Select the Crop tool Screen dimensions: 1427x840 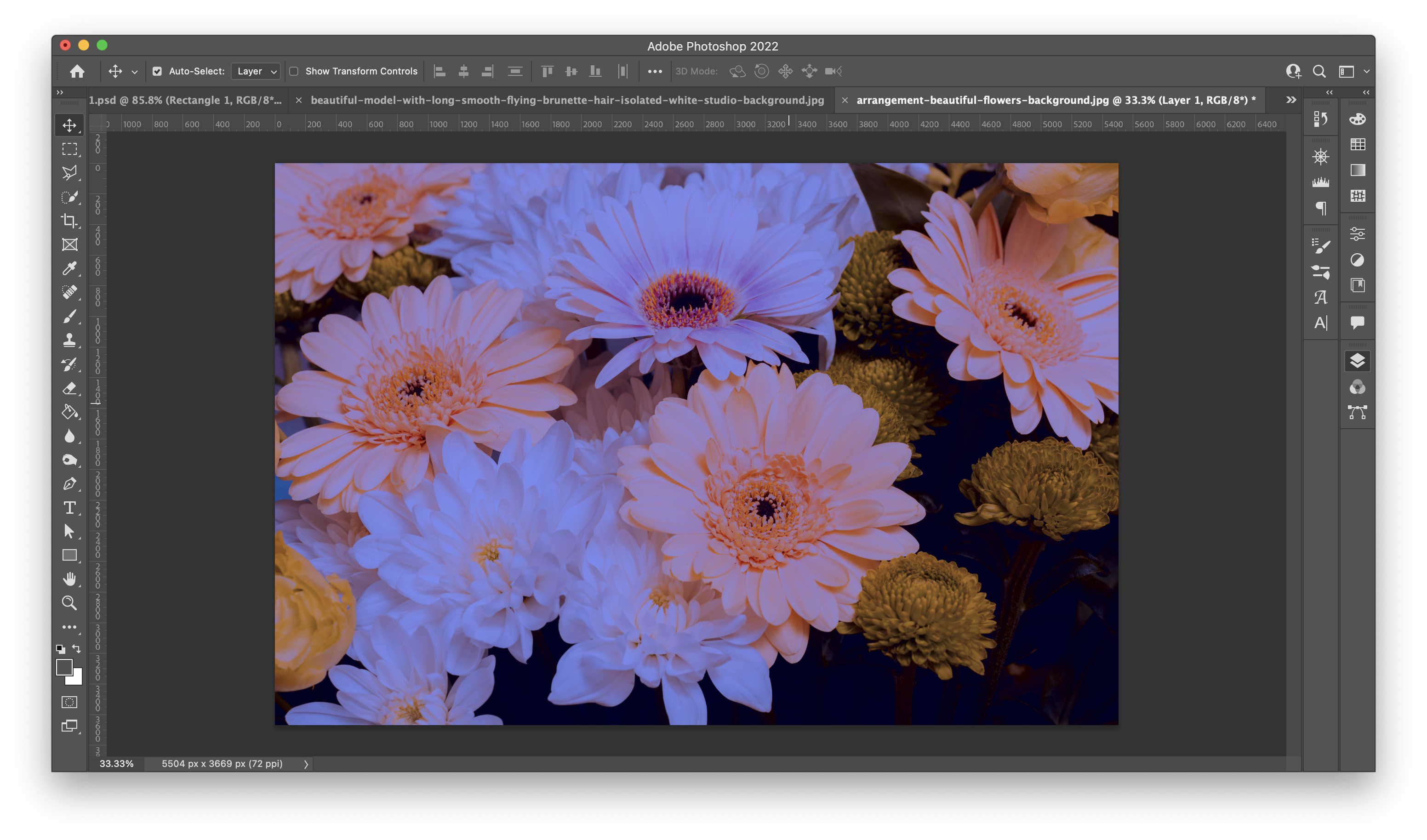tap(69, 221)
